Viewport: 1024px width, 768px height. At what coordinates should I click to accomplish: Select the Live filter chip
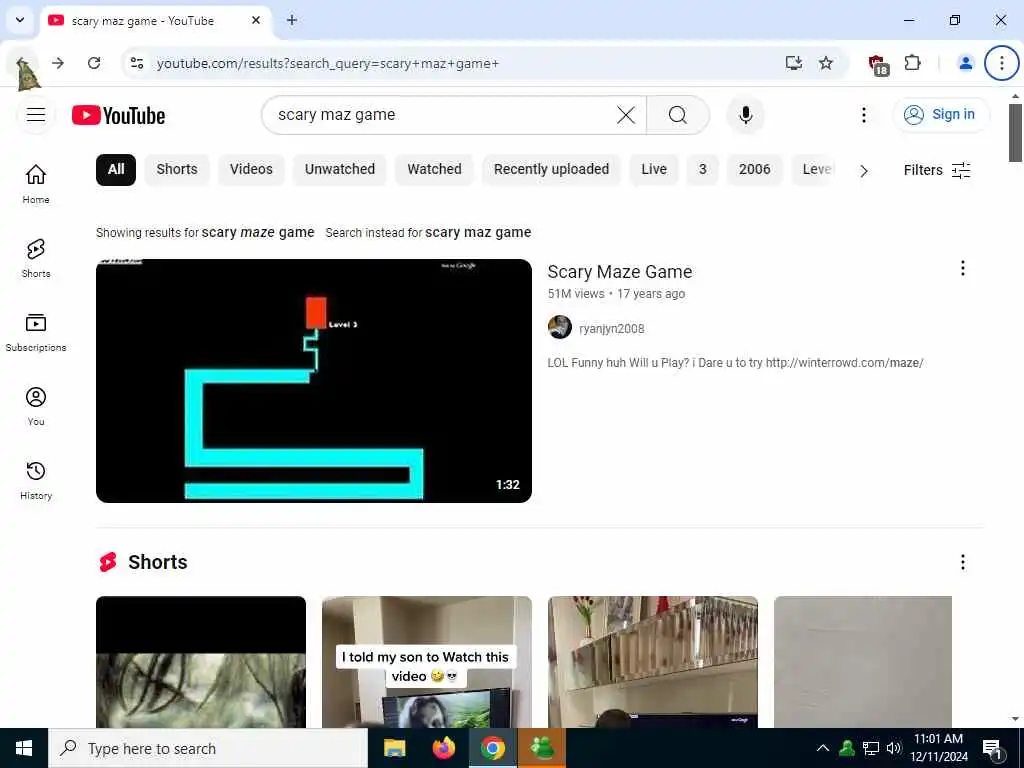click(x=654, y=170)
